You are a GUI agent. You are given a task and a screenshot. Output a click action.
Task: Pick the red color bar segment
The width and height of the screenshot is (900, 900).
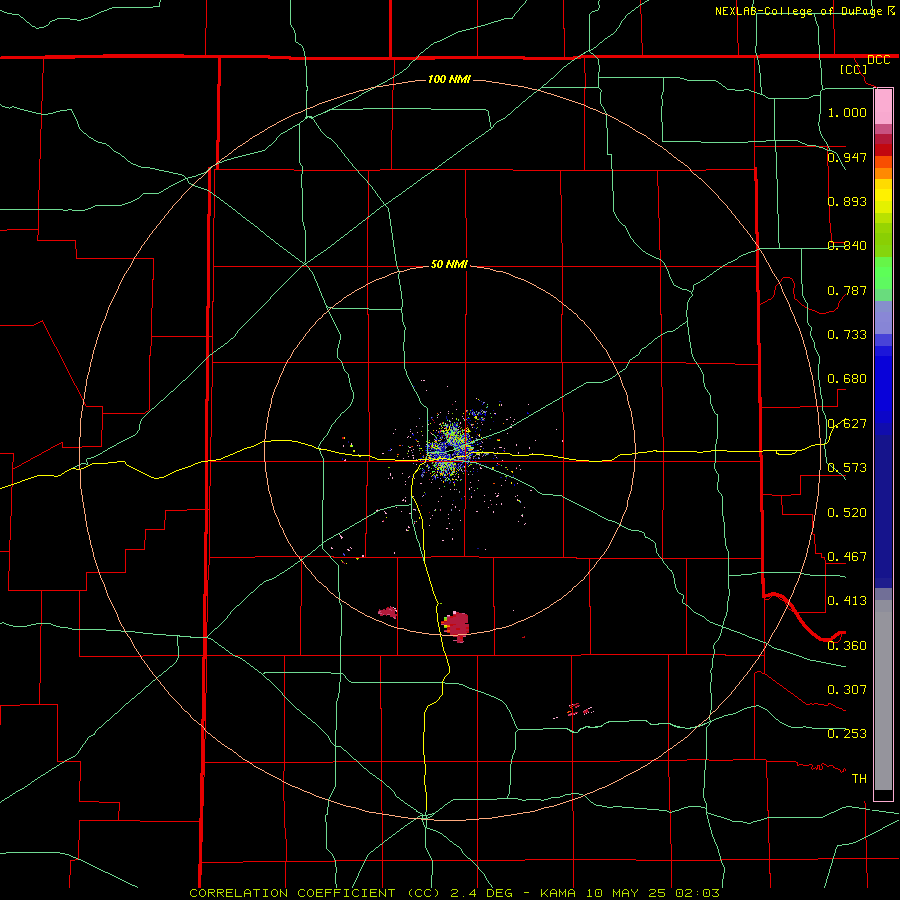(883, 149)
